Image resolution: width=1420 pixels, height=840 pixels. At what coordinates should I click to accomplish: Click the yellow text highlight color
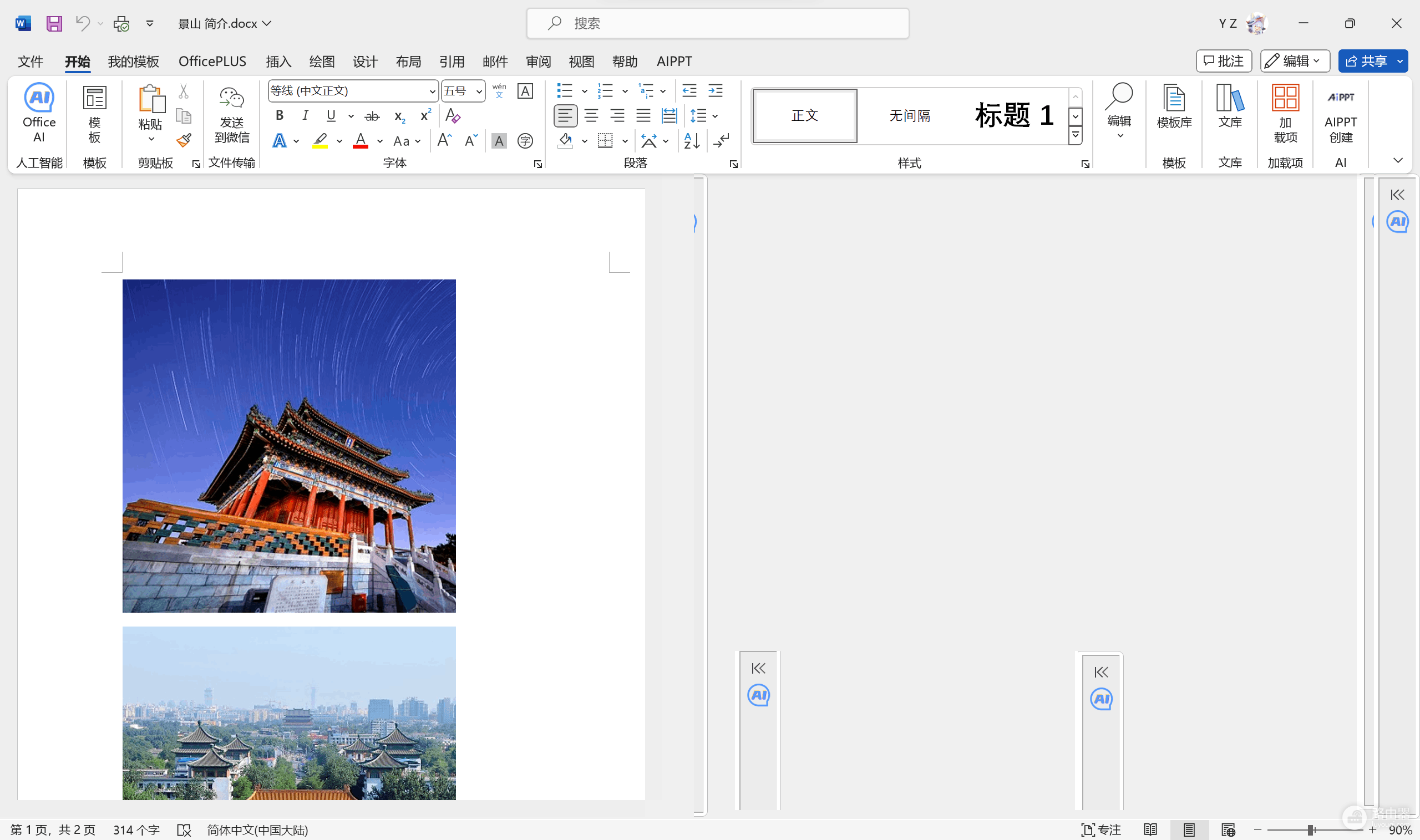pyautogui.click(x=320, y=140)
